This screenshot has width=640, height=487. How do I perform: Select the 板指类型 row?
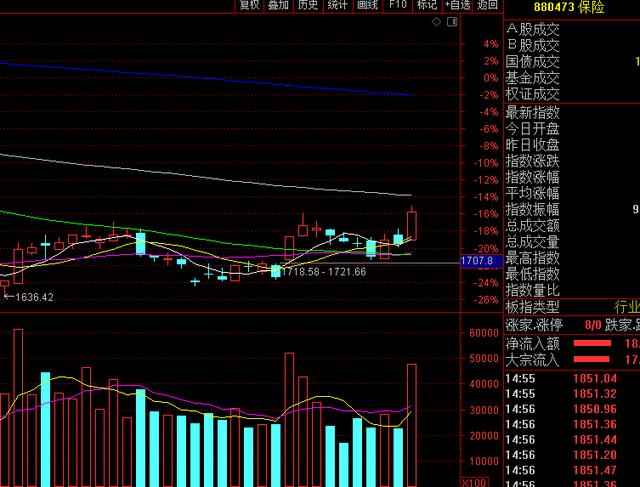coord(533,307)
